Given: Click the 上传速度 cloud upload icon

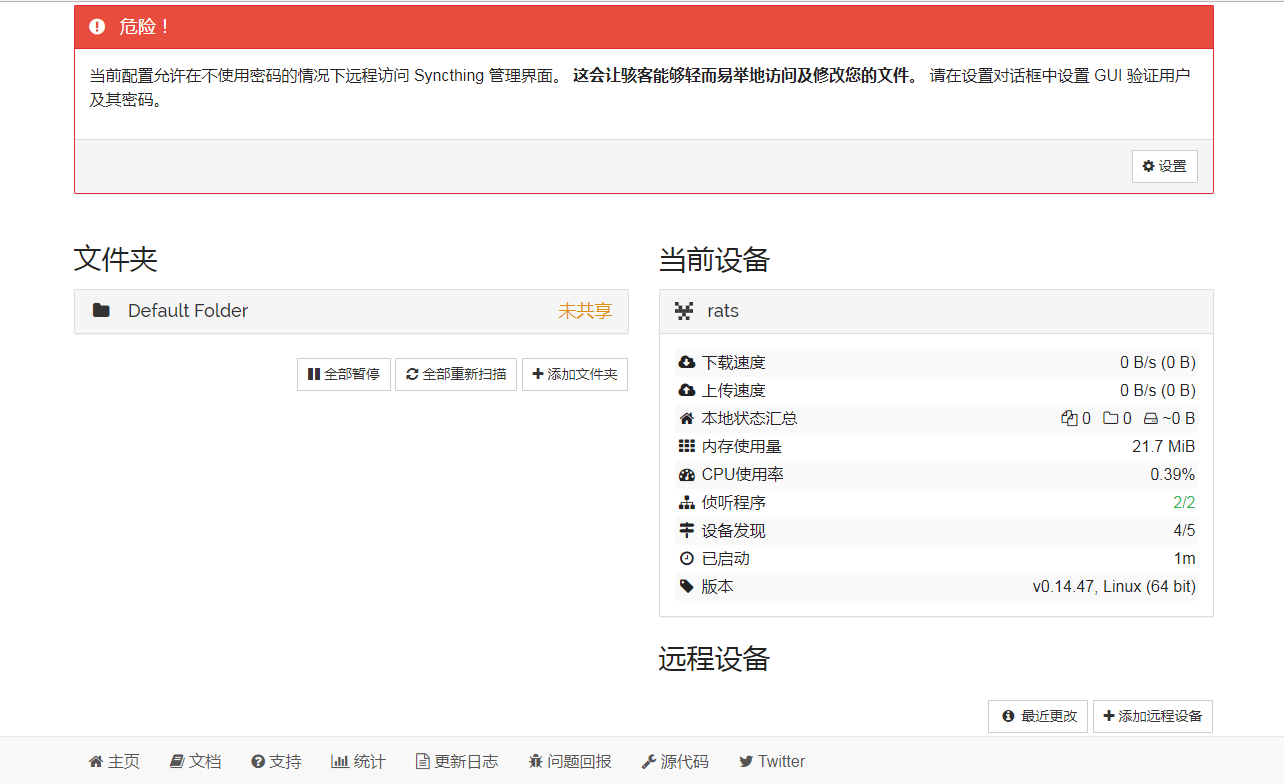Looking at the screenshot, I should pyautogui.click(x=686, y=390).
